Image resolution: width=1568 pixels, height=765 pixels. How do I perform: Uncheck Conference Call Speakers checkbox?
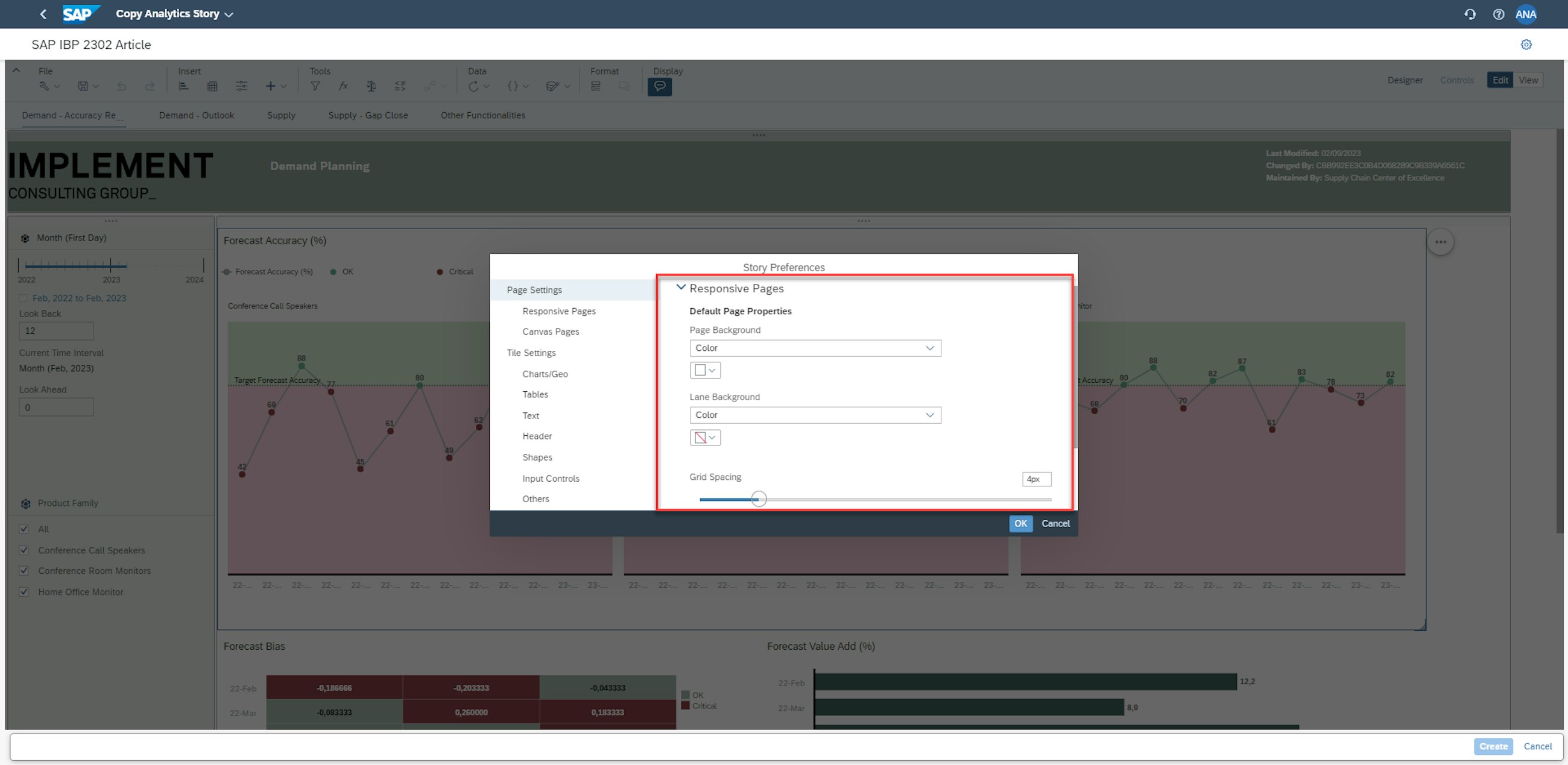pos(24,550)
